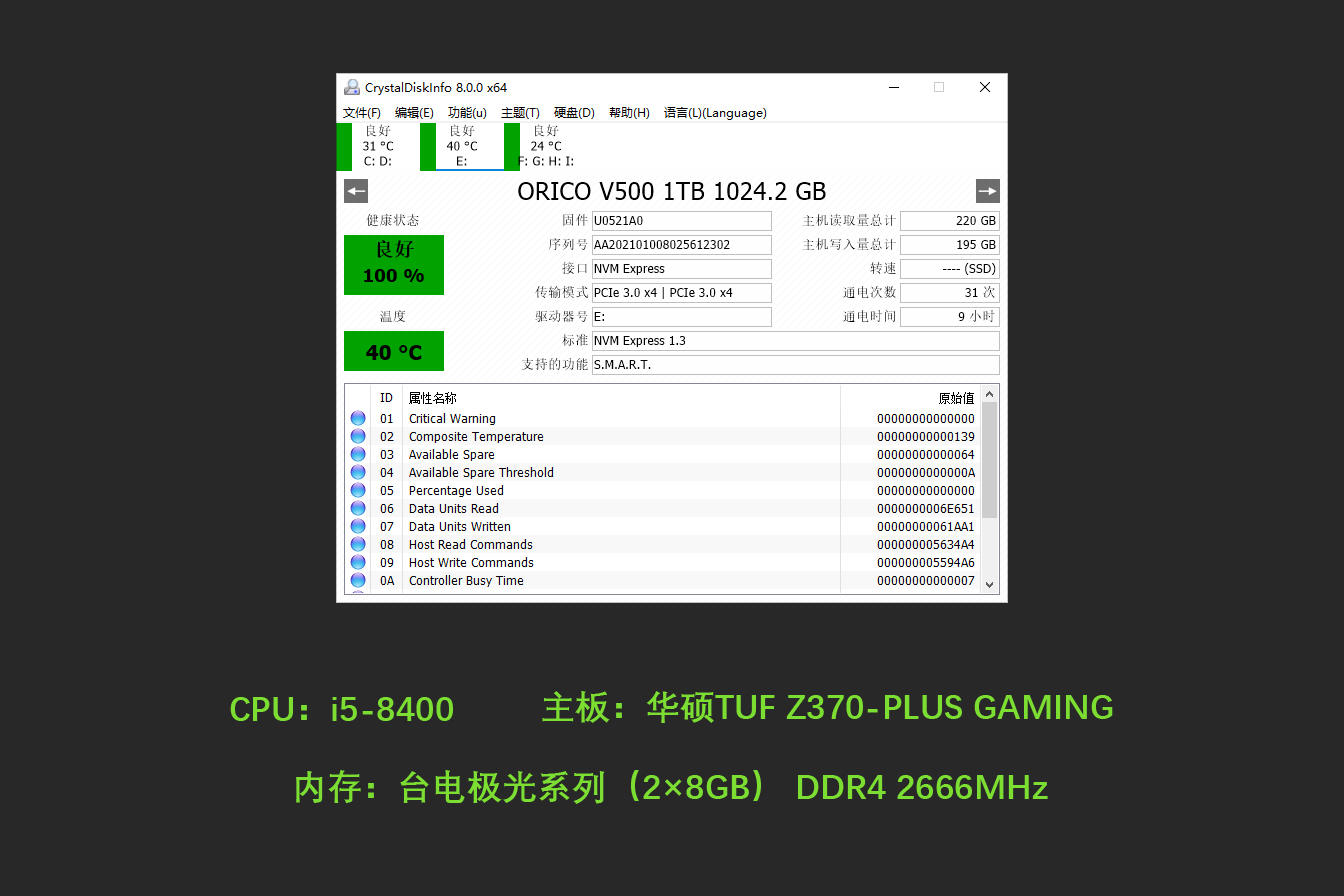This screenshot has width=1344, height=896.
Task: Click status orb for Percentage Used row
Action: 358,491
